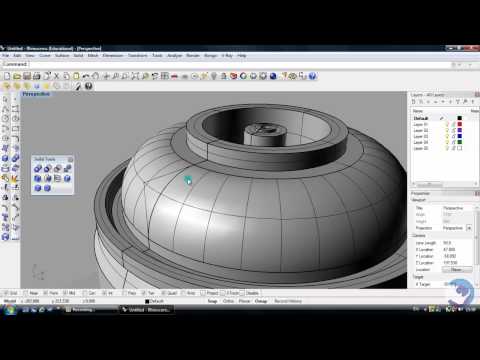Open the Solid menu
This screenshot has height=360, width=480.
tap(78, 55)
